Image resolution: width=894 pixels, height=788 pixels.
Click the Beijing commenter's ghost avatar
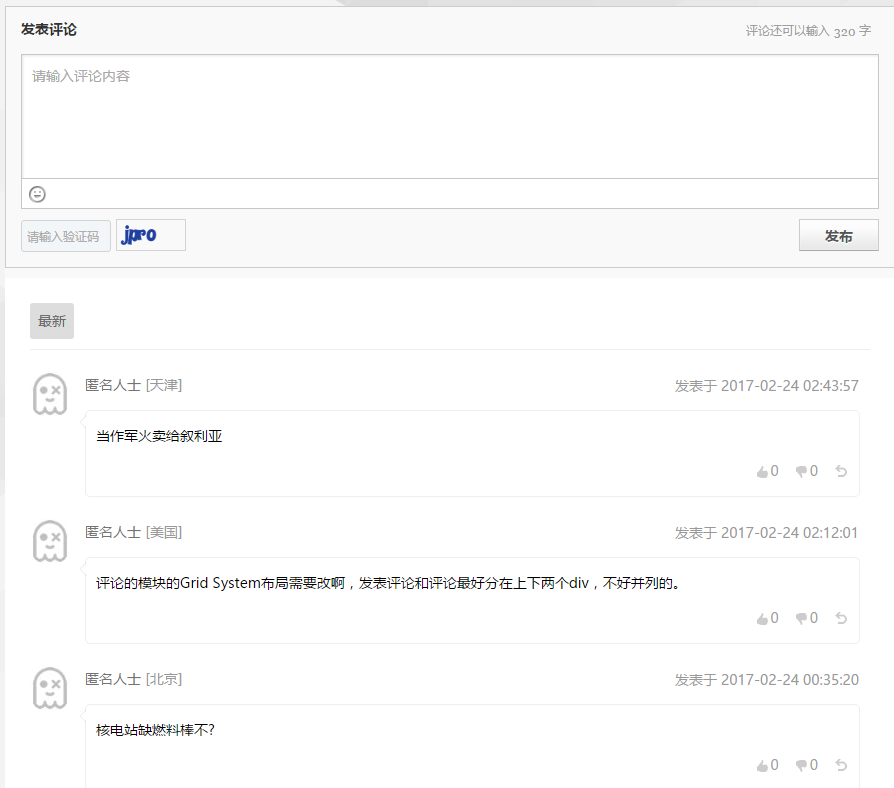50,687
